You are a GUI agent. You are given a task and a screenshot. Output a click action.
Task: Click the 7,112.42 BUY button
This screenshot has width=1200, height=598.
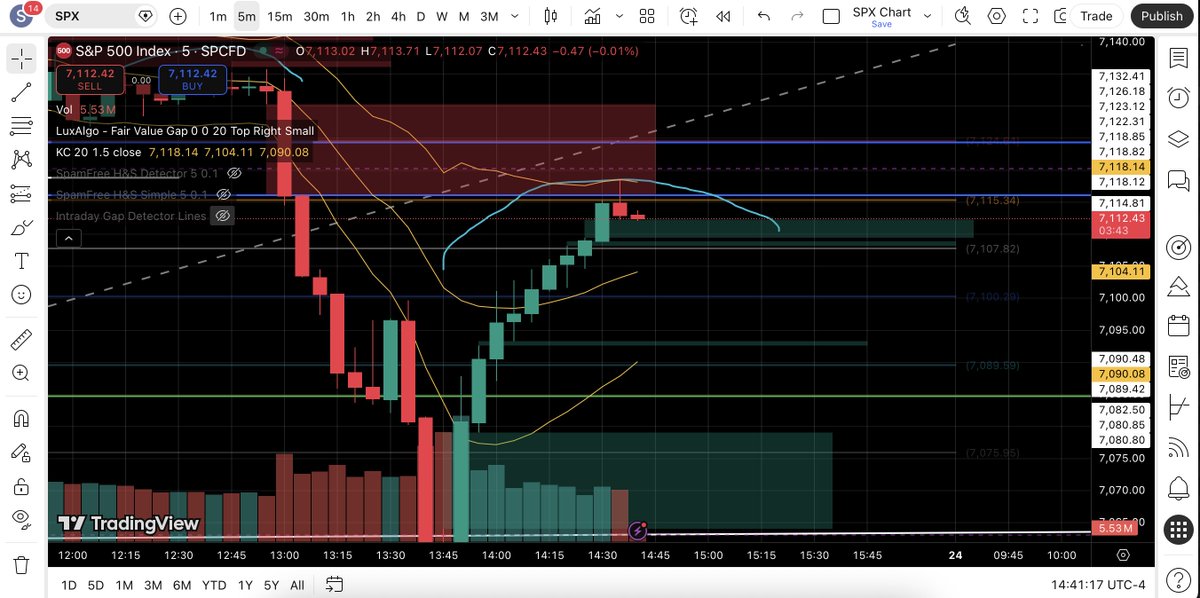tap(192, 79)
